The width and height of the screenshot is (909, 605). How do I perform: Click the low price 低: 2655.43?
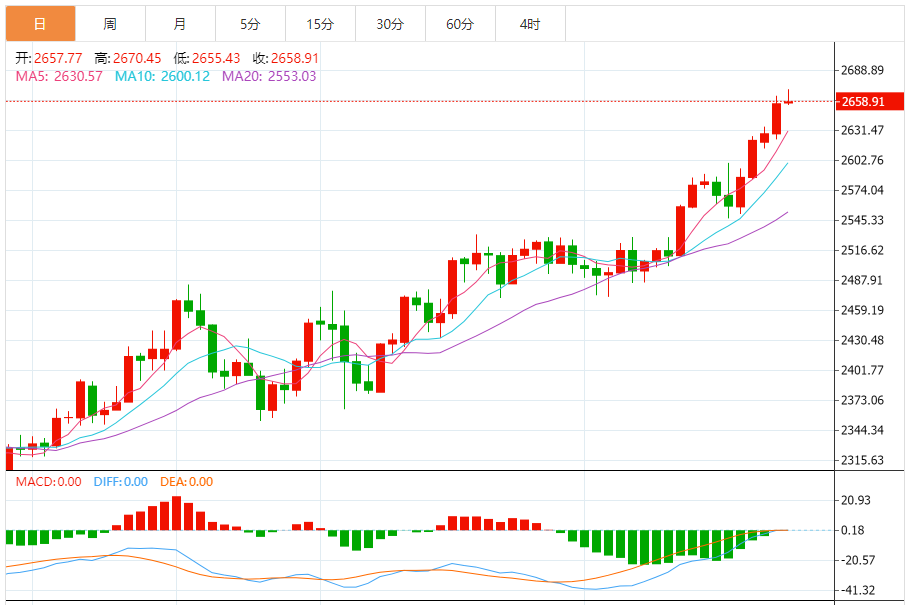coord(207,58)
